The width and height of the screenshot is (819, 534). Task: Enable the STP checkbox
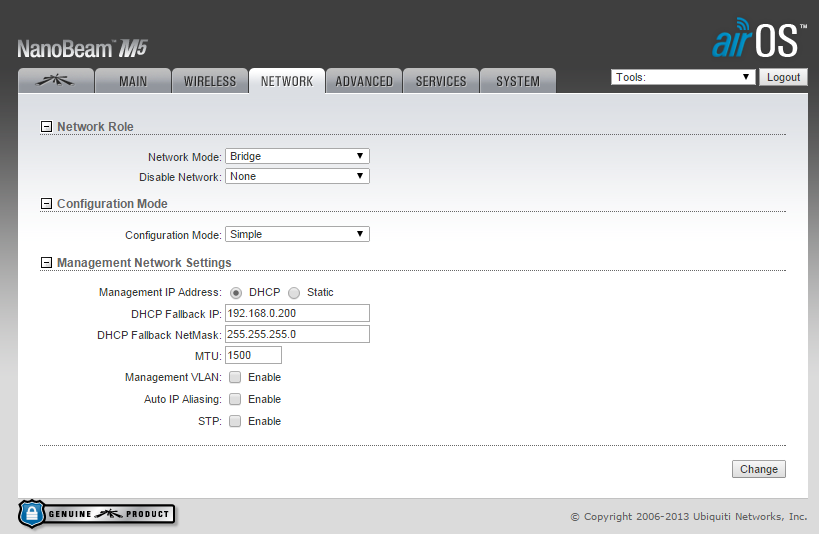(235, 421)
